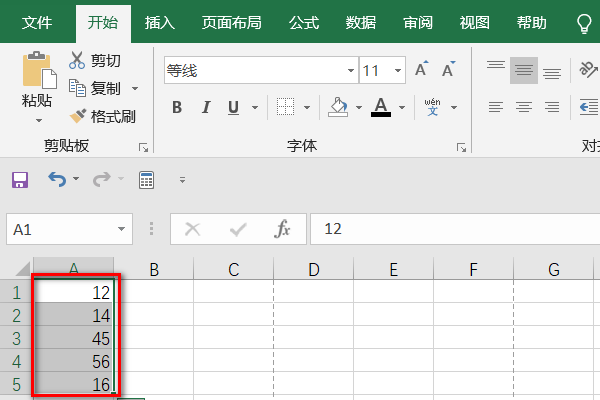Viewport: 600px width, 400px height.
Task: Select column B header
Action: [154, 269]
